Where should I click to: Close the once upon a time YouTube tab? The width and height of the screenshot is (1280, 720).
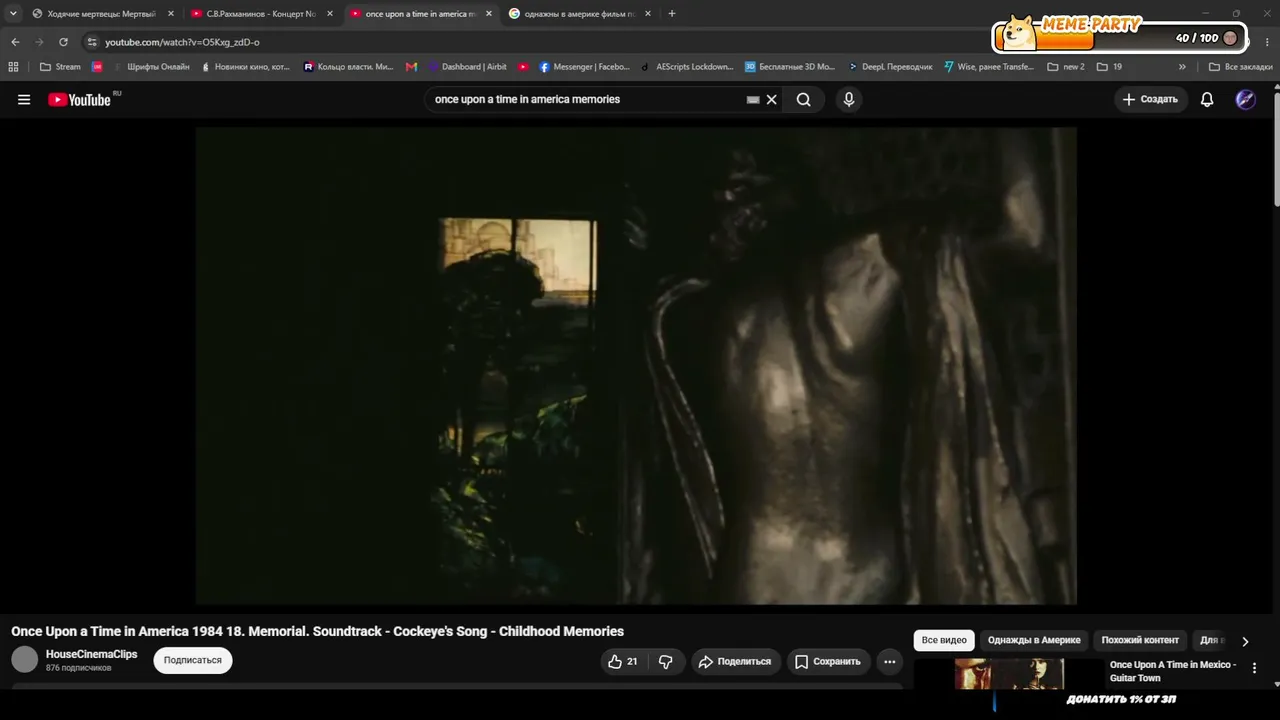pyautogui.click(x=489, y=14)
